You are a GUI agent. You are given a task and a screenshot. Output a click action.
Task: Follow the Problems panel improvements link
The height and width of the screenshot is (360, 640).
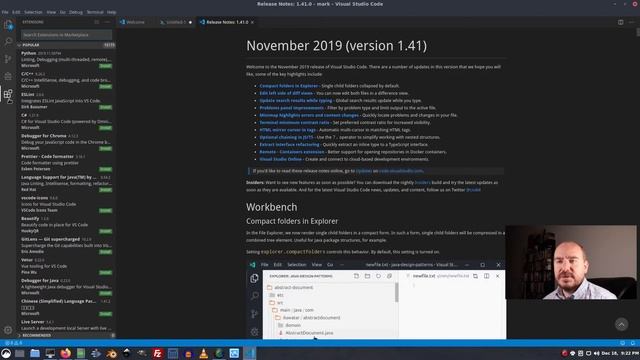point(291,108)
